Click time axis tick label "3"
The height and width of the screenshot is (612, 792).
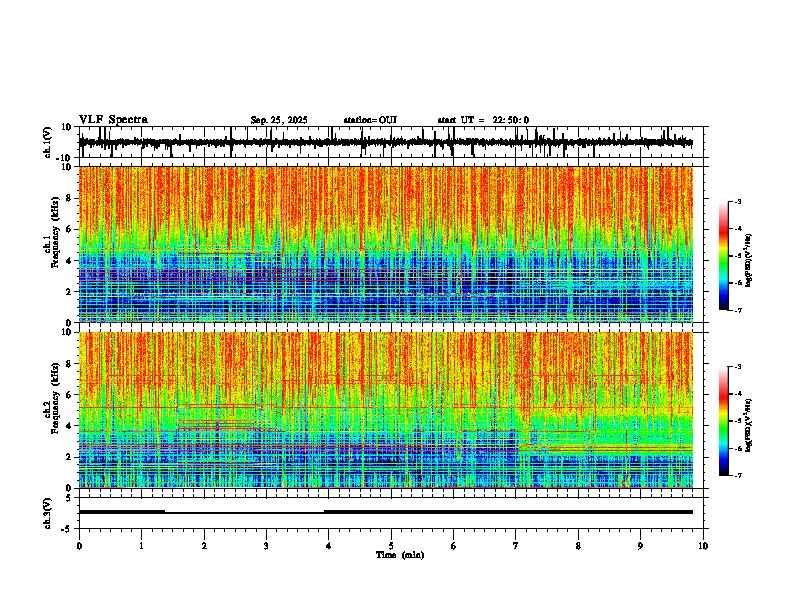pos(266,546)
